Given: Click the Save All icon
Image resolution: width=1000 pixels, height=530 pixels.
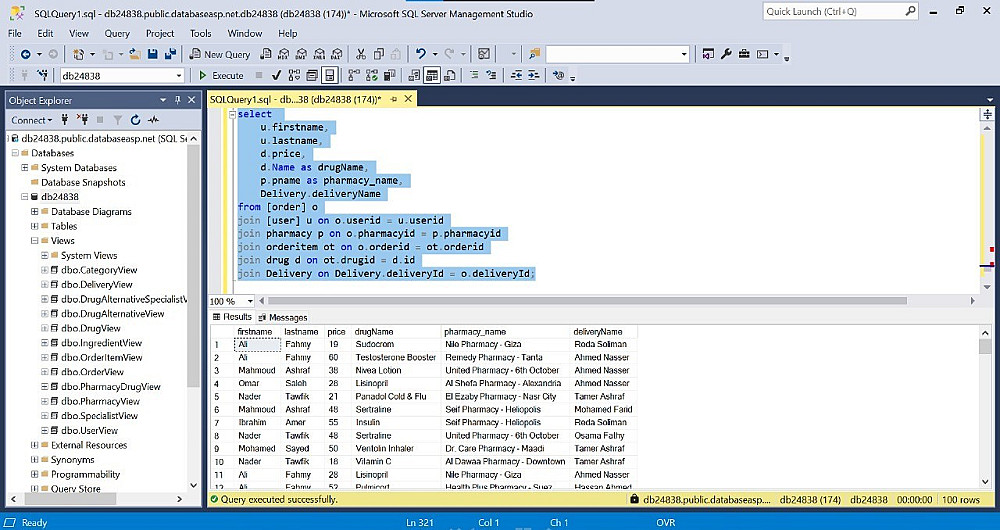Looking at the screenshot, I should click(x=171, y=54).
